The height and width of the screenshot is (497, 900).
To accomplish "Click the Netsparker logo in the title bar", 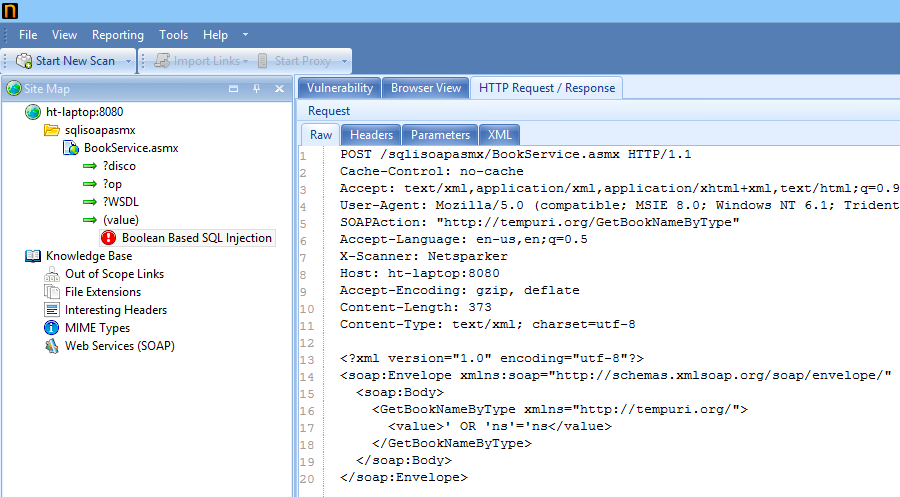I will [x=11, y=11].
